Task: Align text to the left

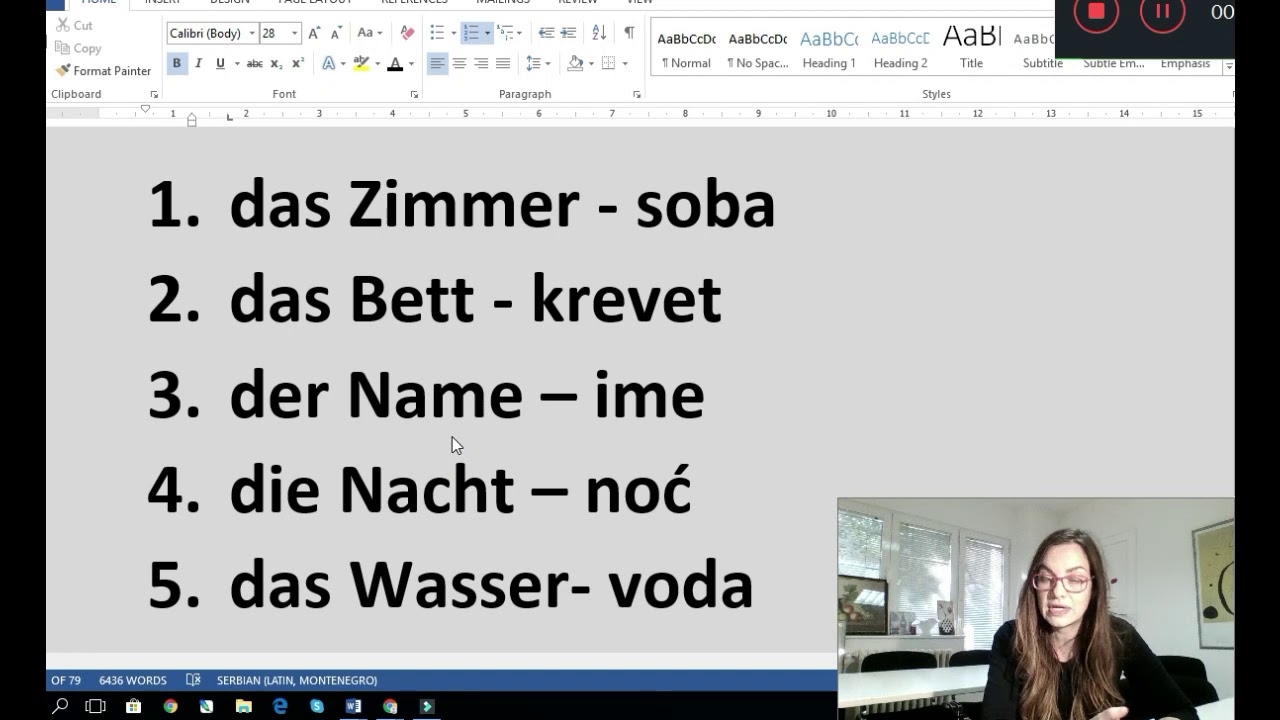Action: pyautogui.click(x=437, y=63)
